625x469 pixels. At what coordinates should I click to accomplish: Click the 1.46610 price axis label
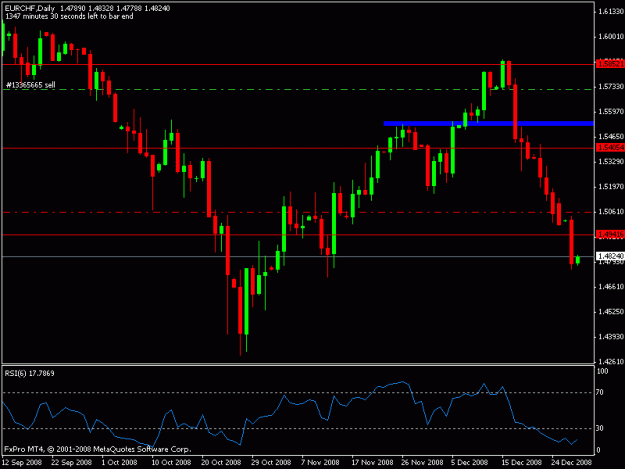coord(611,287)
